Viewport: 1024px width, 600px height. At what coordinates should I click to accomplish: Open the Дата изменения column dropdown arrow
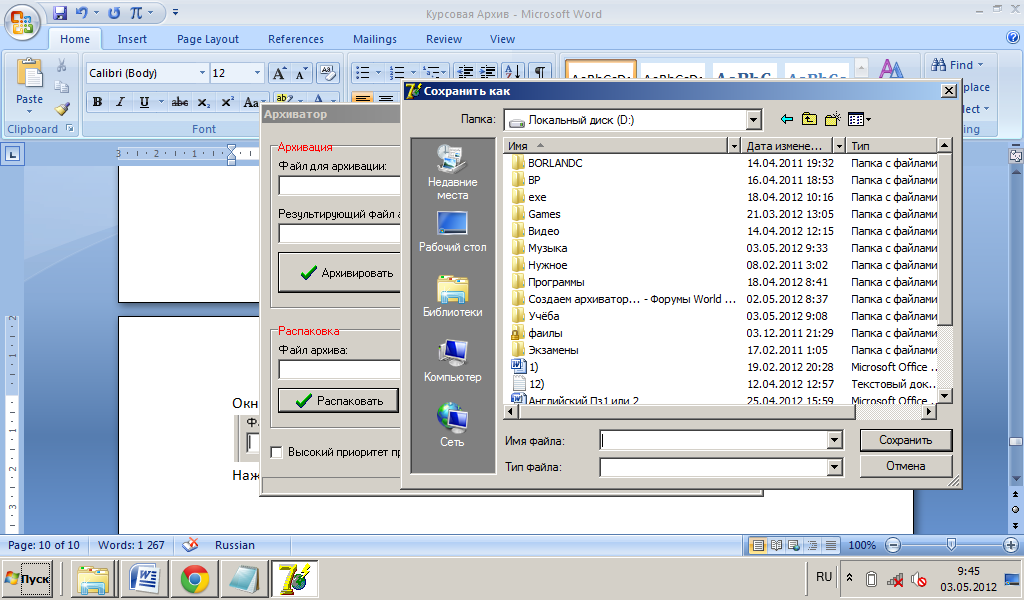click(x=839, y=146)
